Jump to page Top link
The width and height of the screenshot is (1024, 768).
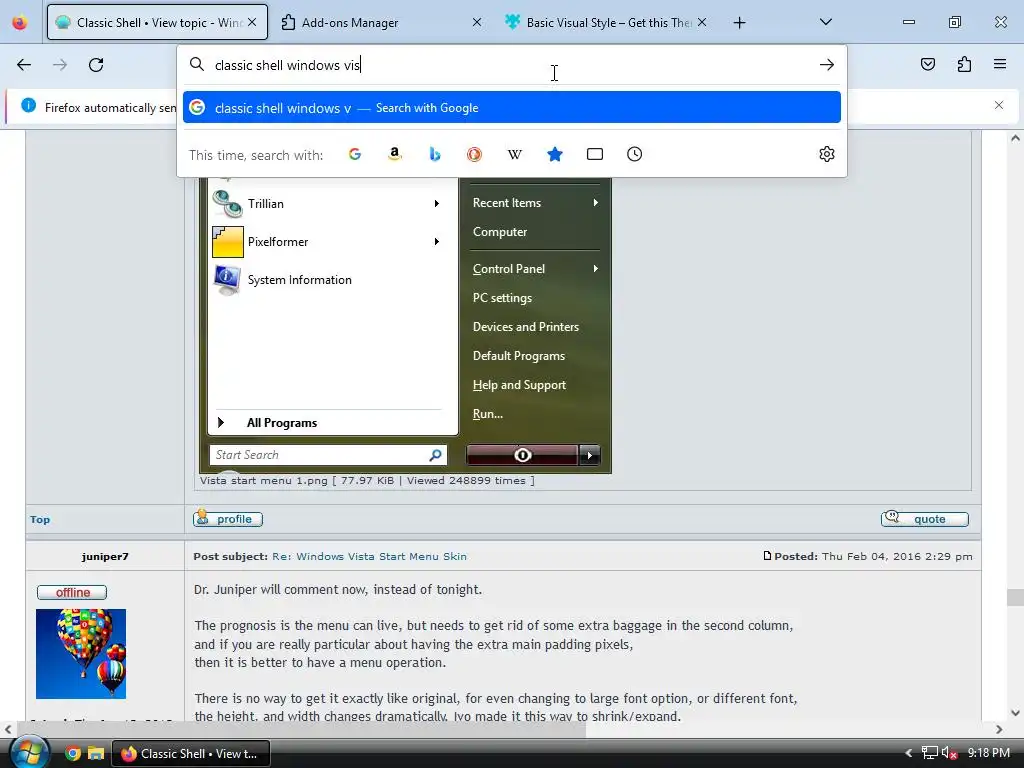coord(40,520)
